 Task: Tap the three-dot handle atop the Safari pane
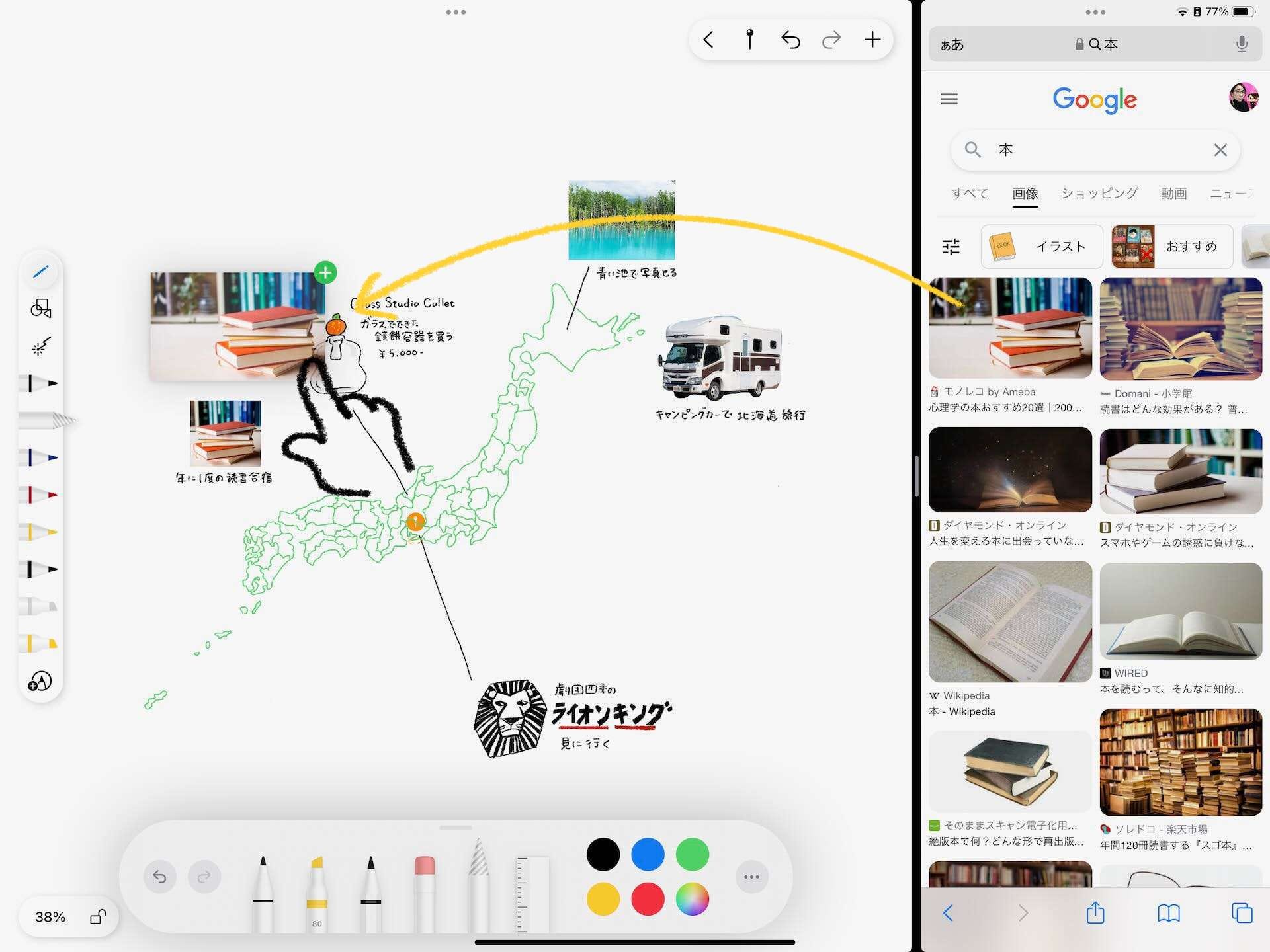coord(1095,11)
